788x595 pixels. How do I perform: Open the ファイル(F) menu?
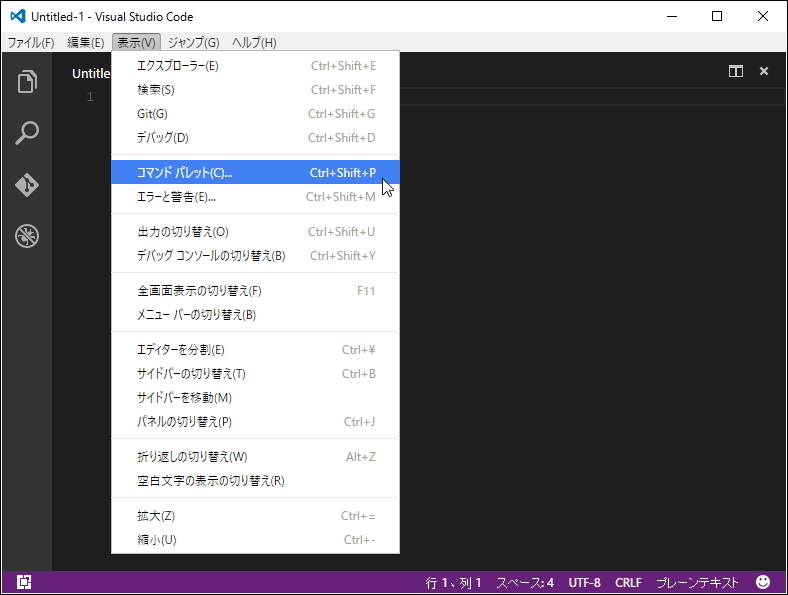(x=31, y=43)
